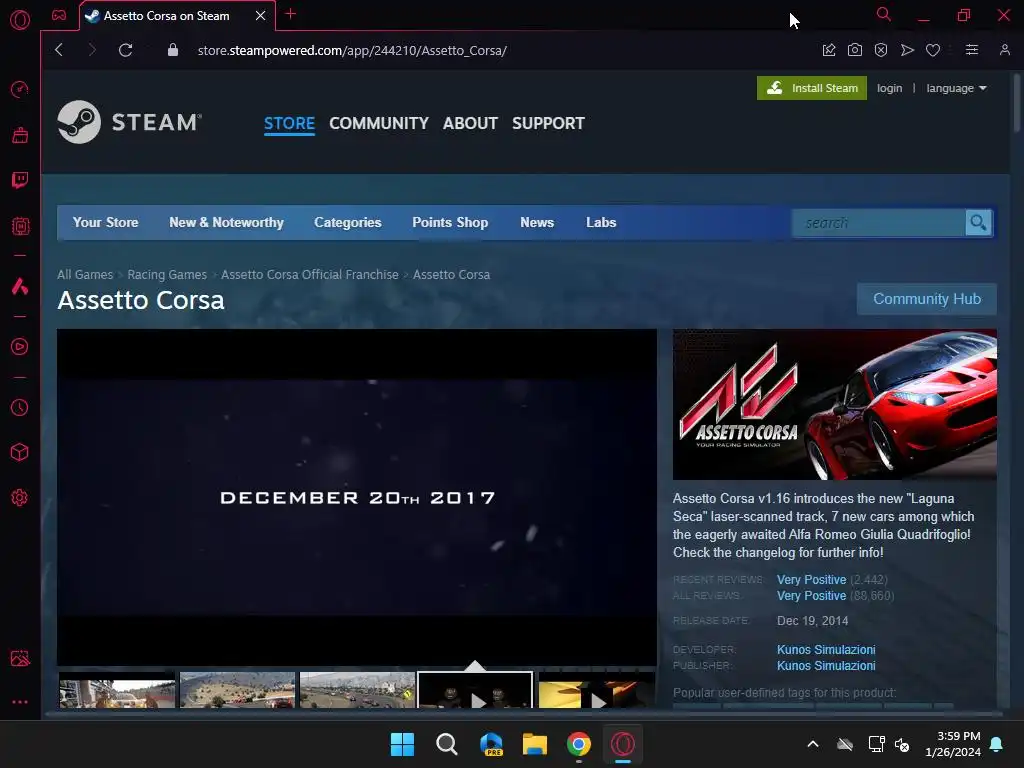Open History clock sidebar icon
Image resolution: width=1024 pixels, height=768 pixels.
coord(20,408)
